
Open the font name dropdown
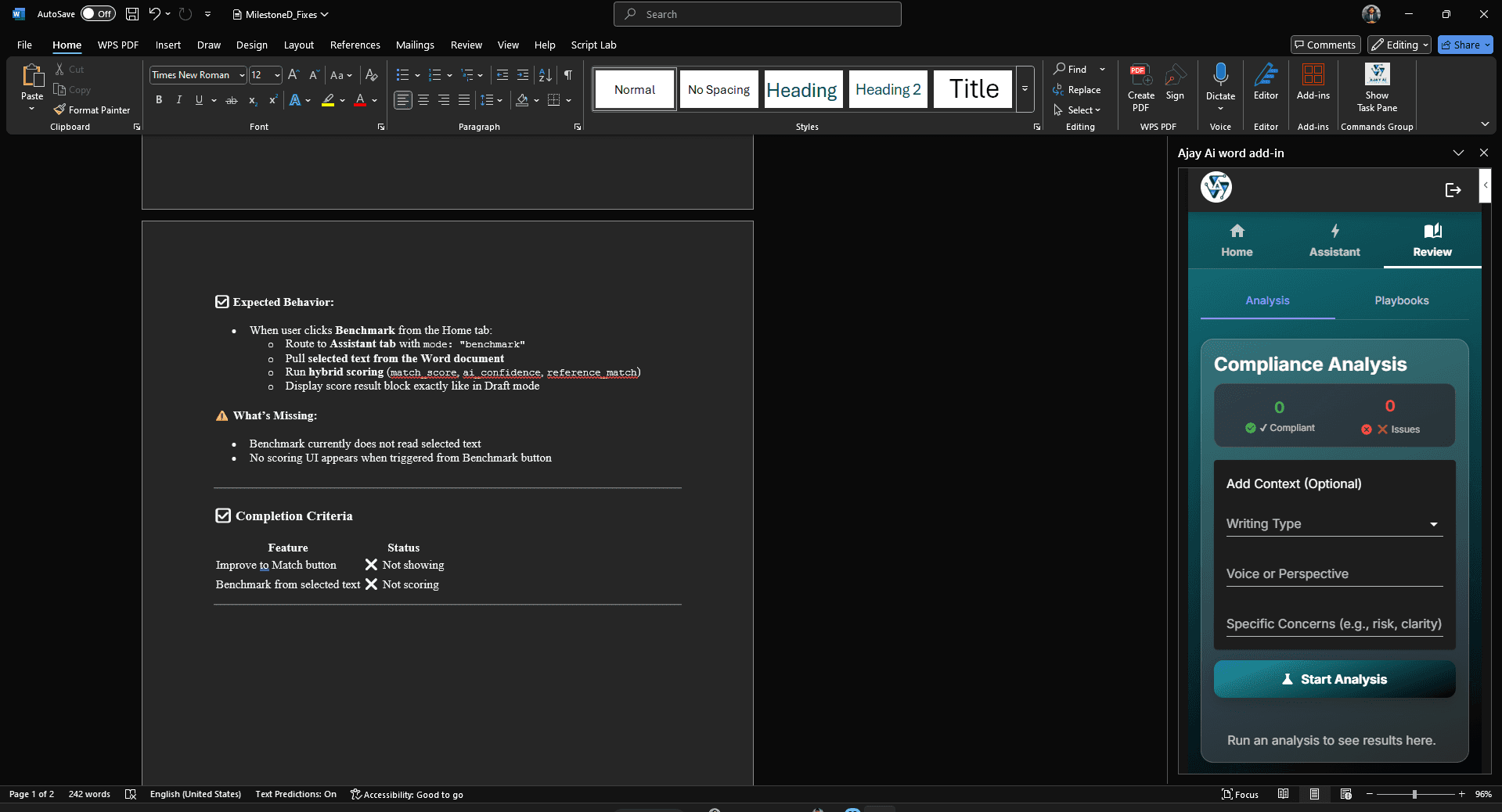(x=242, y=75)
